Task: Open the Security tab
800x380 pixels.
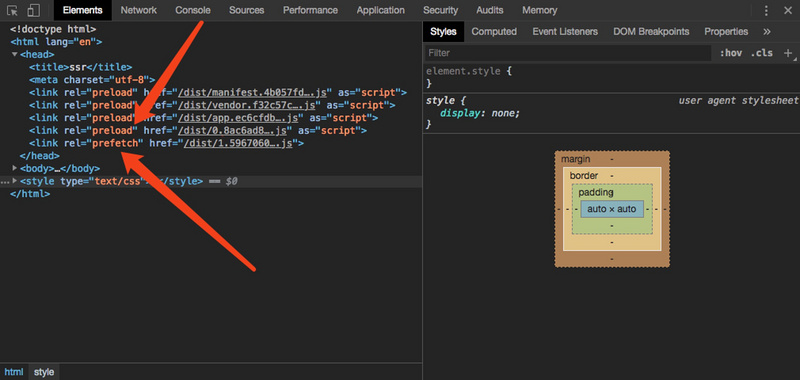Action: point(440,10)
